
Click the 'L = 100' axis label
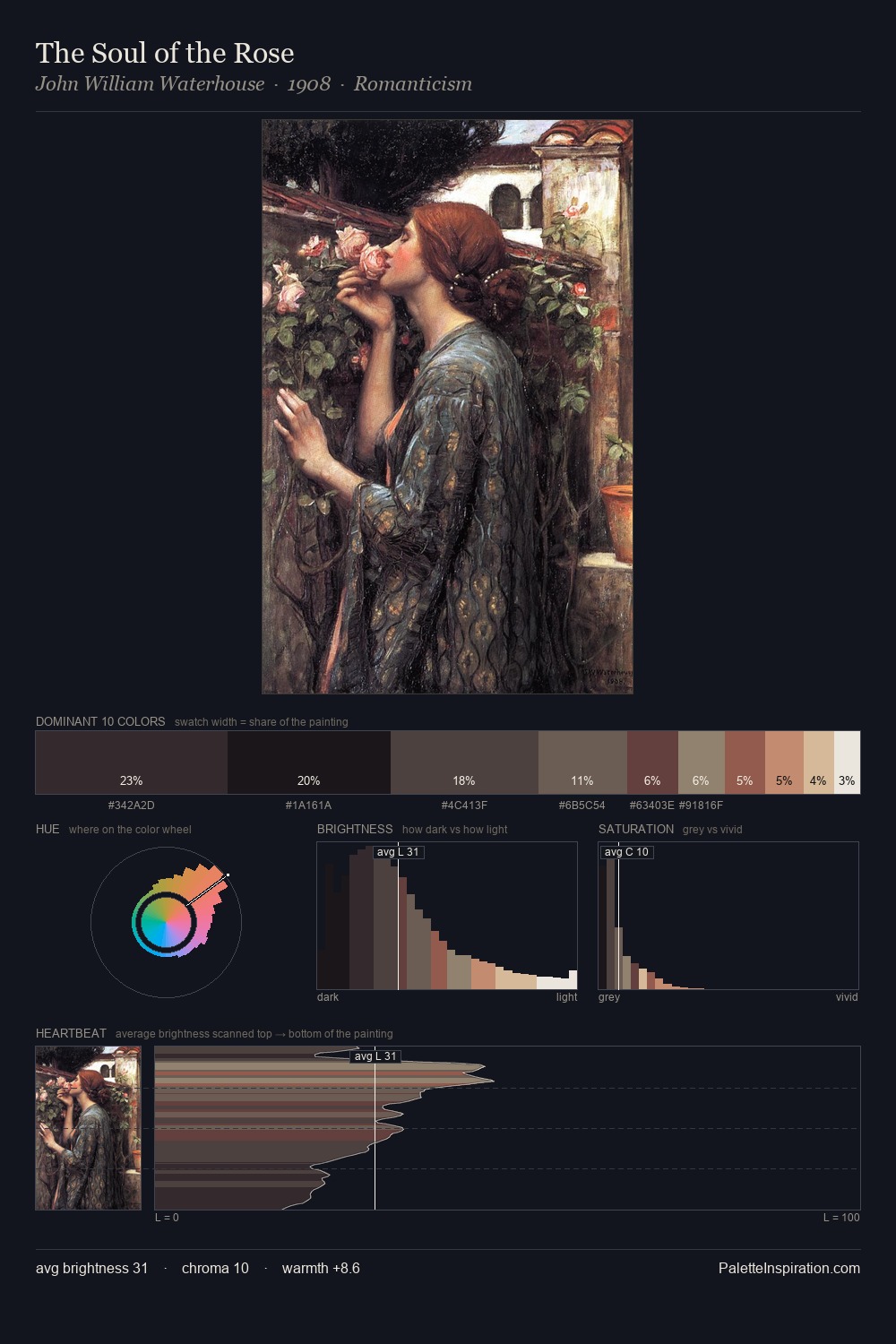pyautogui.click(x=841, y=1218)
